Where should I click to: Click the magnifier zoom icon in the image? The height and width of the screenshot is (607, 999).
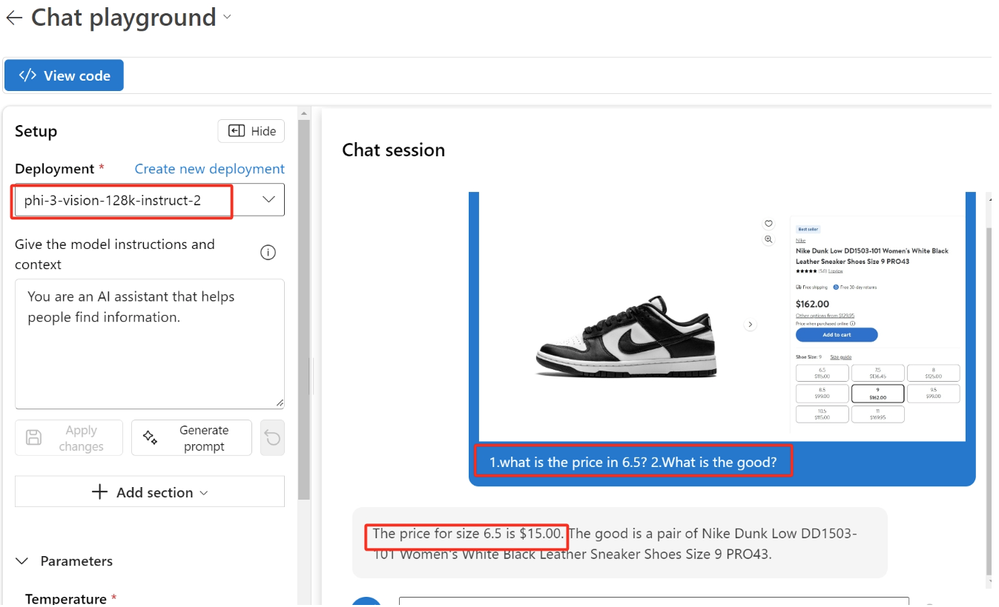(x=768, y=239)
